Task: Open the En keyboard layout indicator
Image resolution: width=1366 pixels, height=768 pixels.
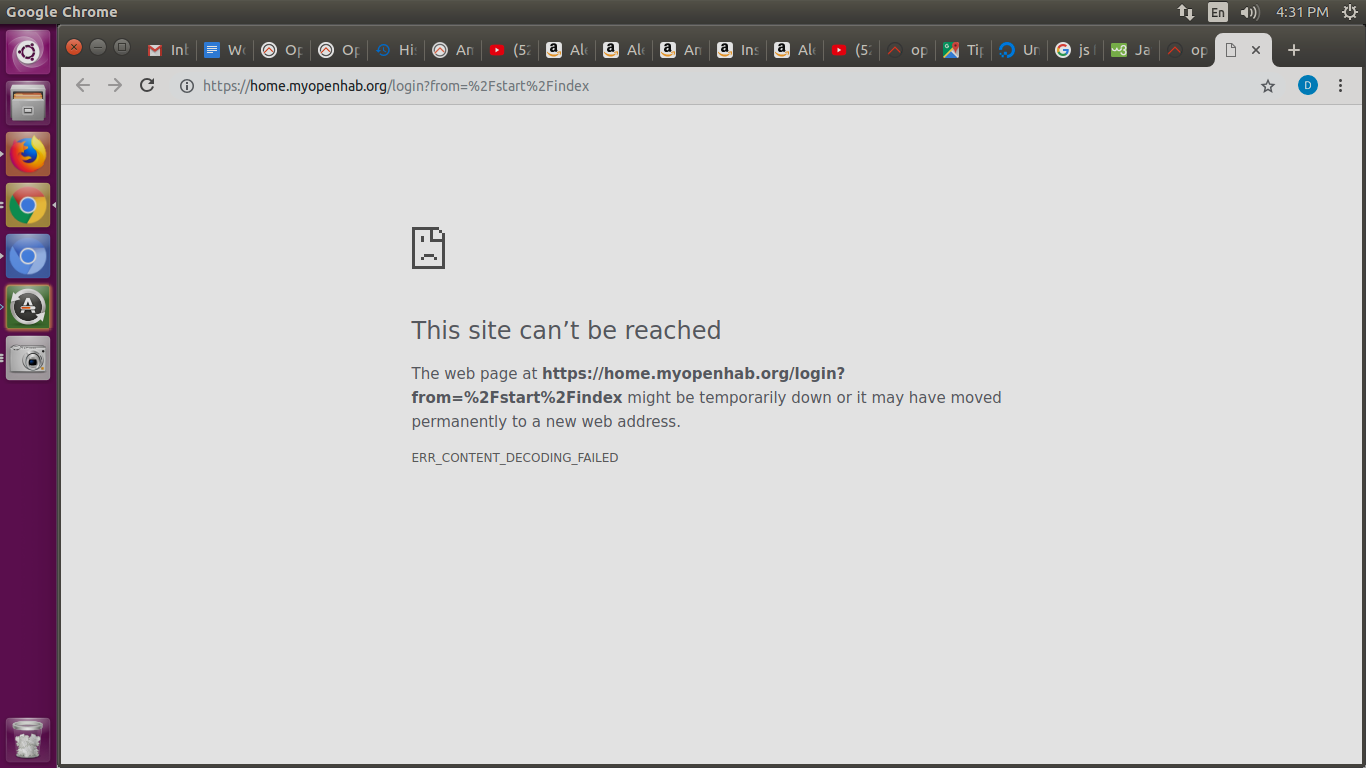Action: [x=1217, y=12]
